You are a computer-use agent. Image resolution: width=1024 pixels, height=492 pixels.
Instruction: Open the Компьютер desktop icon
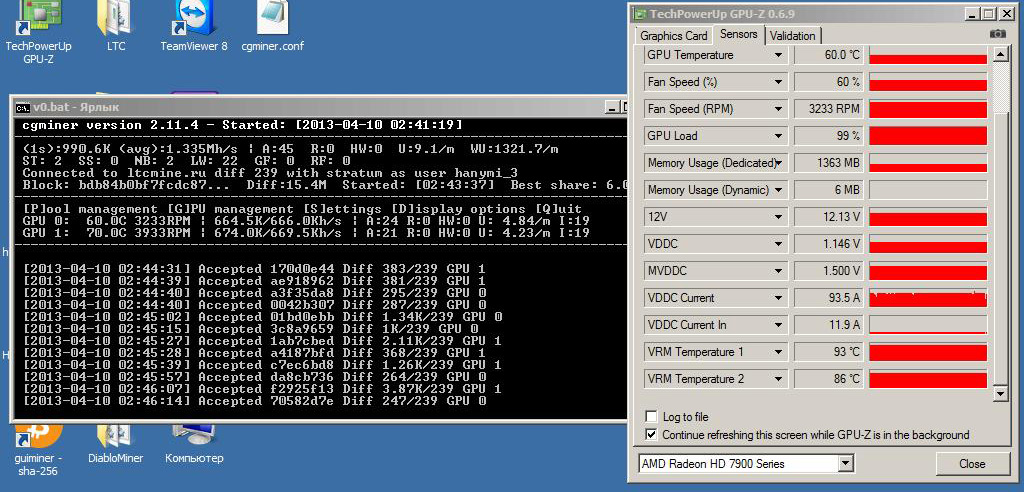pyautogui.click(x=194, y=444)
